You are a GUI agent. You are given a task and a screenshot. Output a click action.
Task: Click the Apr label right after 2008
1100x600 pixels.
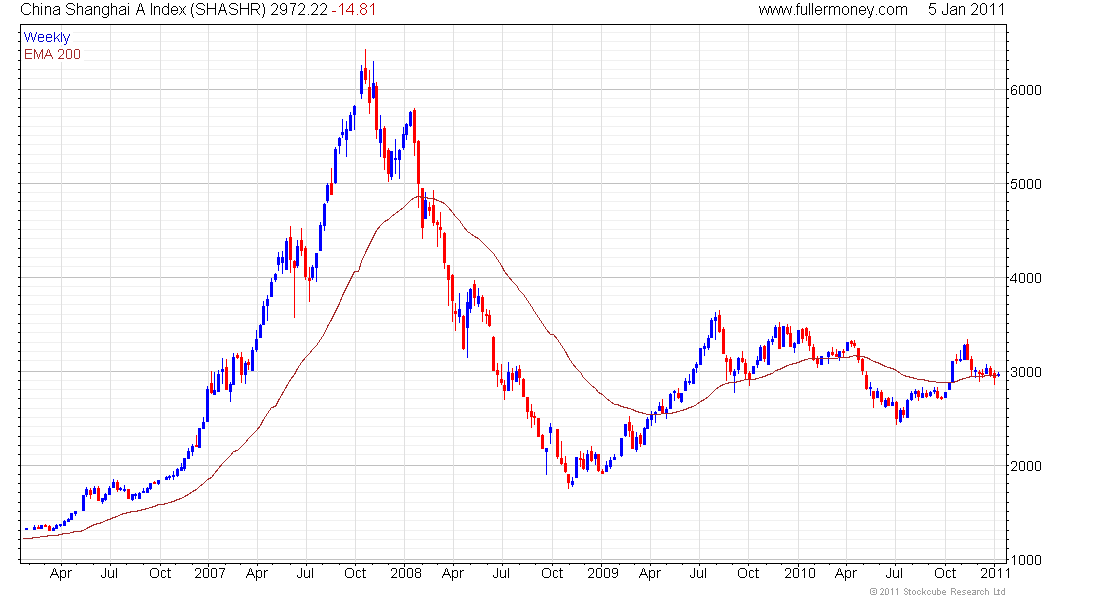point(452,574)
